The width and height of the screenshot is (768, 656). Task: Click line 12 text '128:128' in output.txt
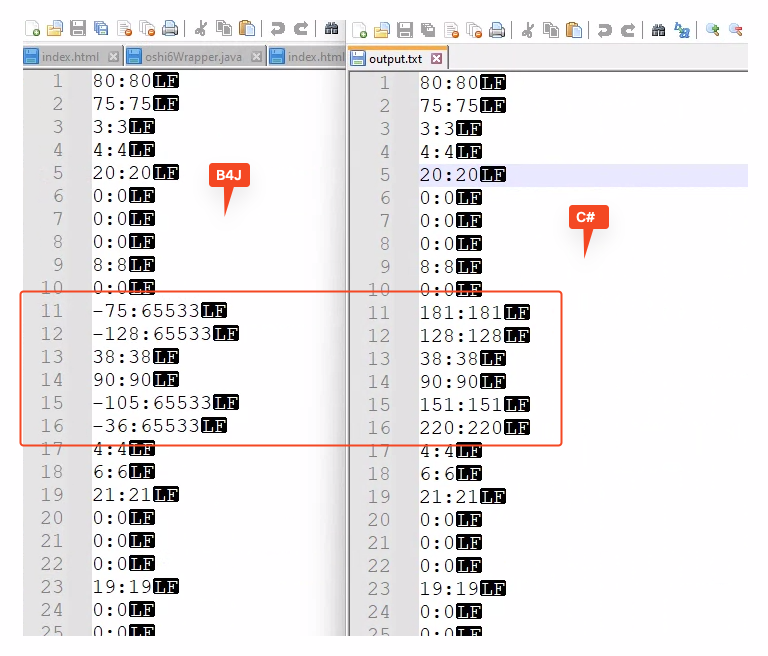tap(461, 336)
